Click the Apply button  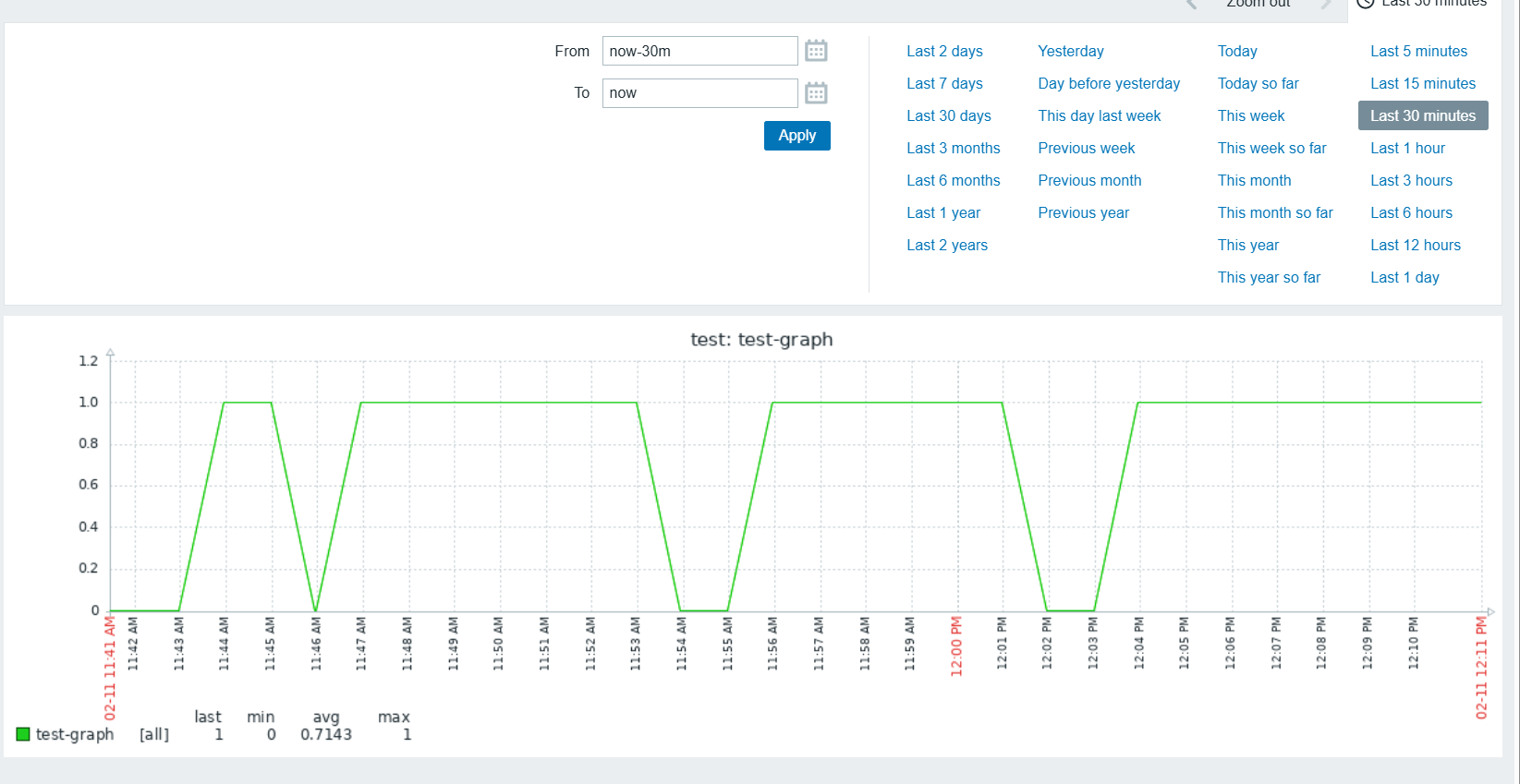pos(796,136)
